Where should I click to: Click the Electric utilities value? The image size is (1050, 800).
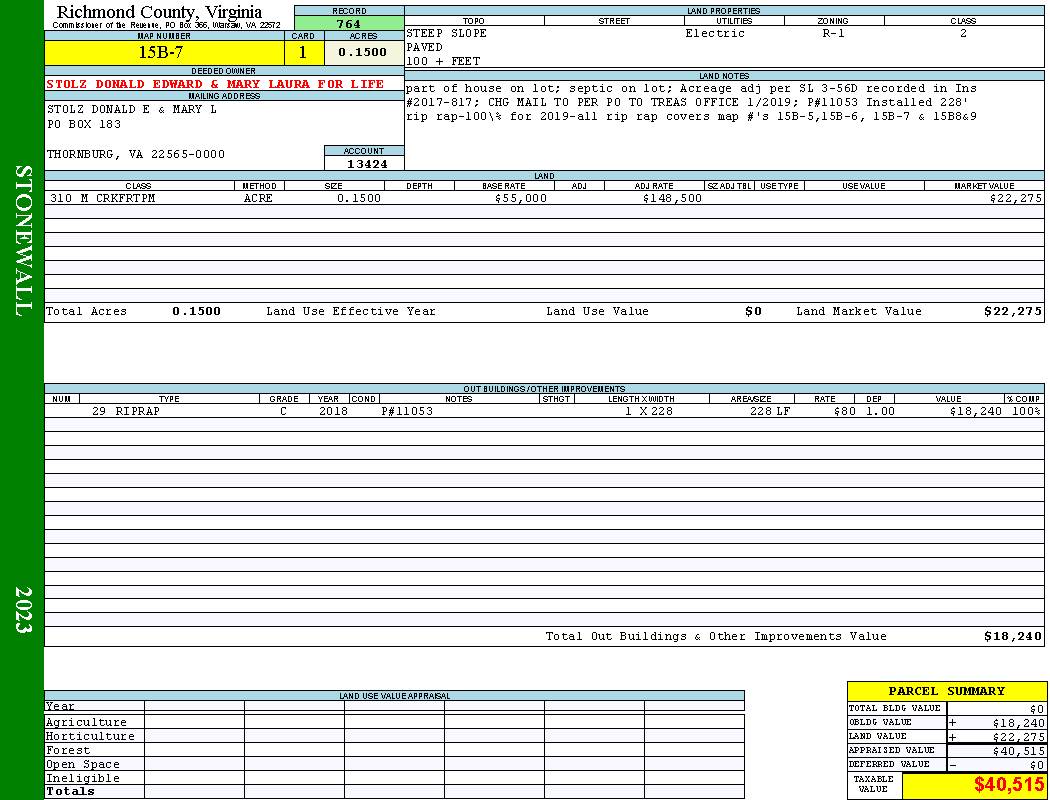pyautogui.click(x=715, y=33)
